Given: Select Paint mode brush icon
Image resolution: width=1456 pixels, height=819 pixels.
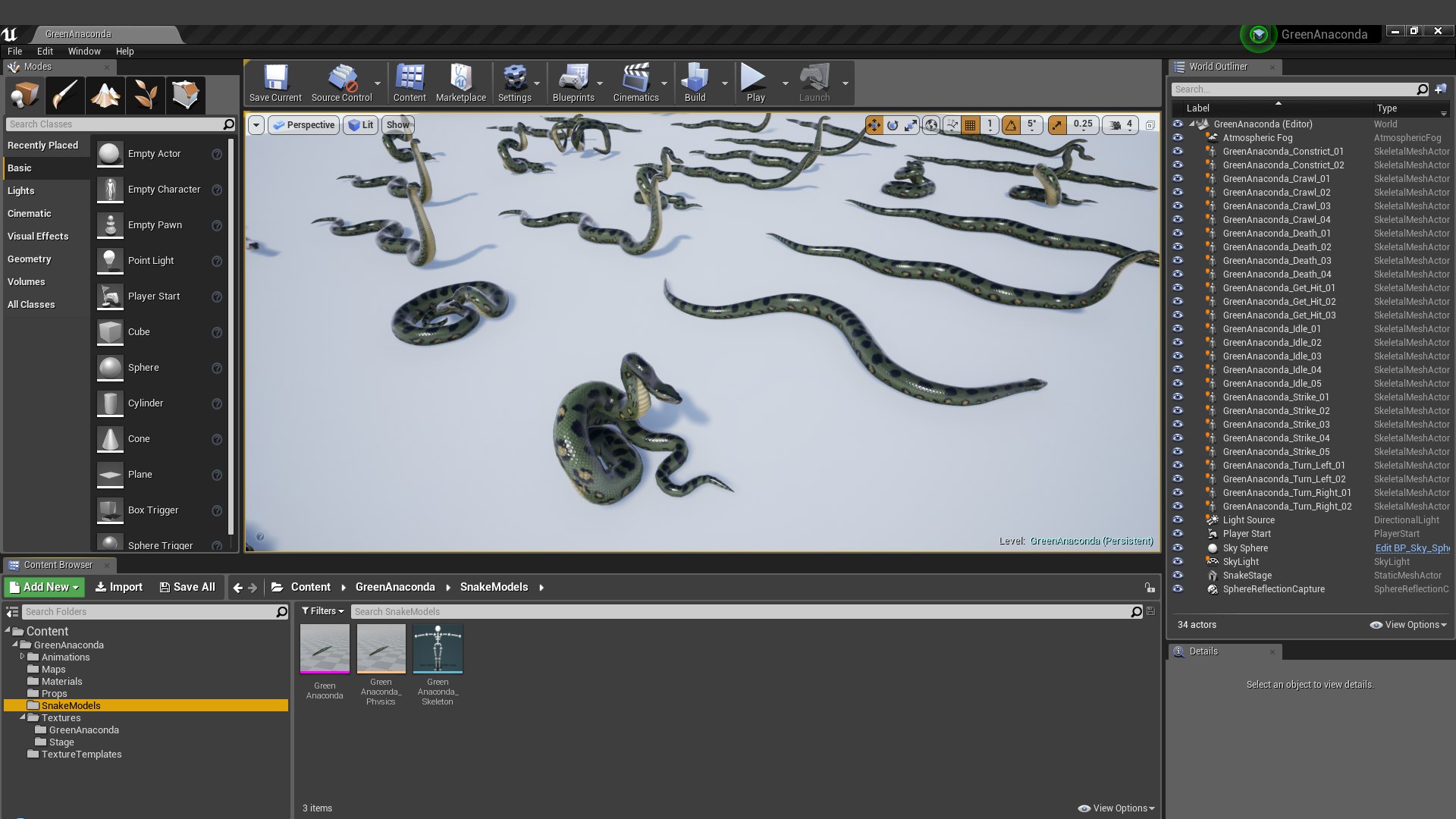Looking at the screenshot, I should pos(64,96).
